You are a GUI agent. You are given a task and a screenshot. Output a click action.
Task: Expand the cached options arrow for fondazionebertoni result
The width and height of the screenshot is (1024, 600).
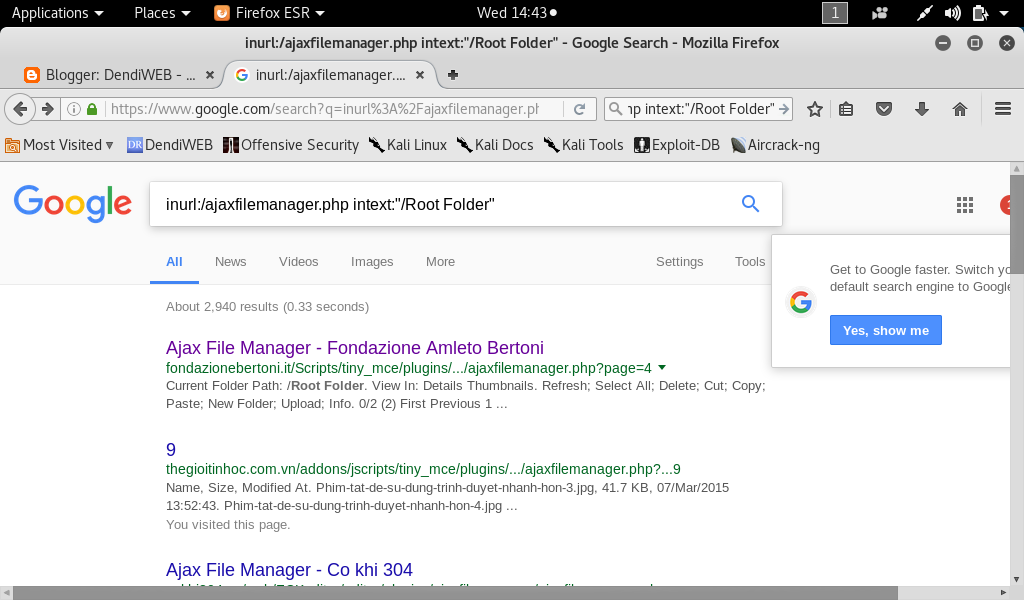(662, 368)
